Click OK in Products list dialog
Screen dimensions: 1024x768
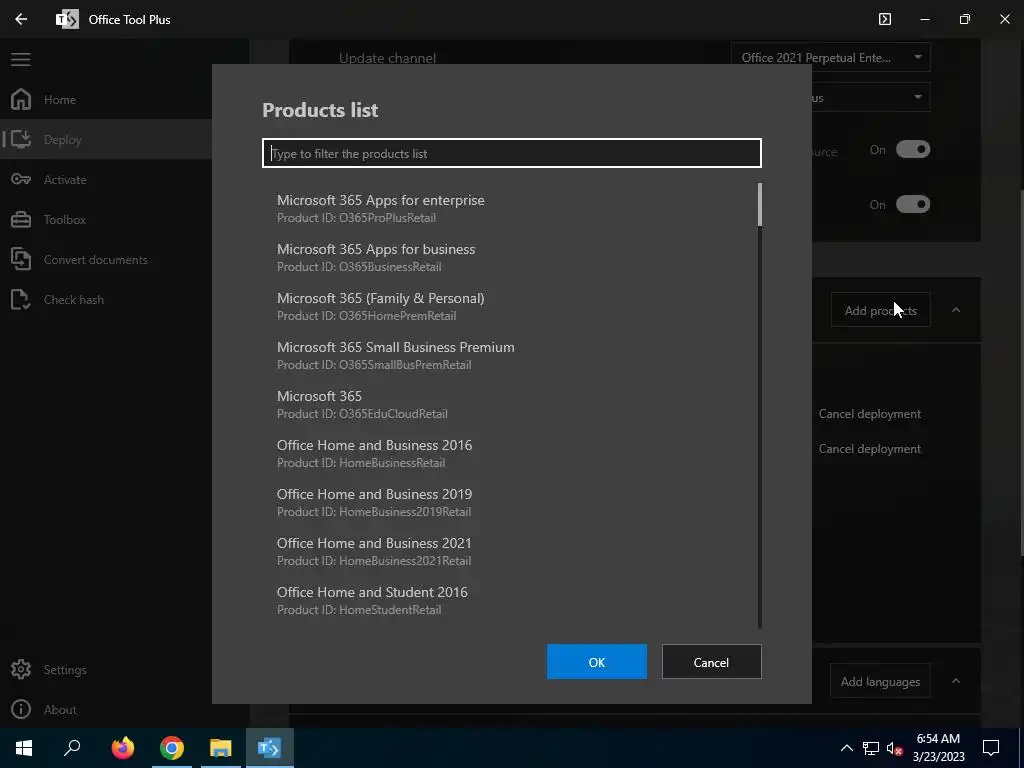pyautogui.click(x=597, y=662)
